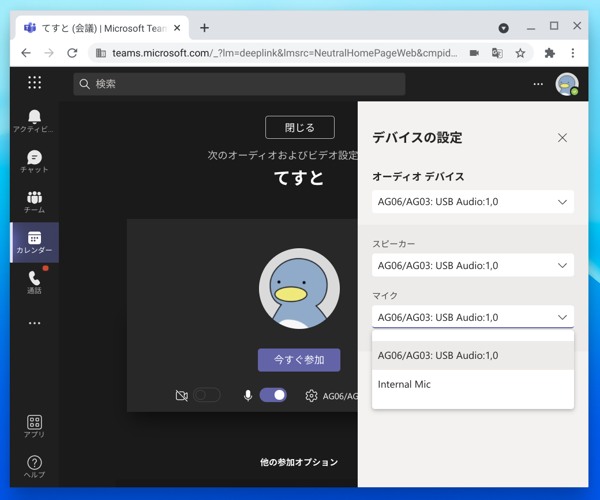Open settings ellipsis next to profile

click(x=538, y=84)
